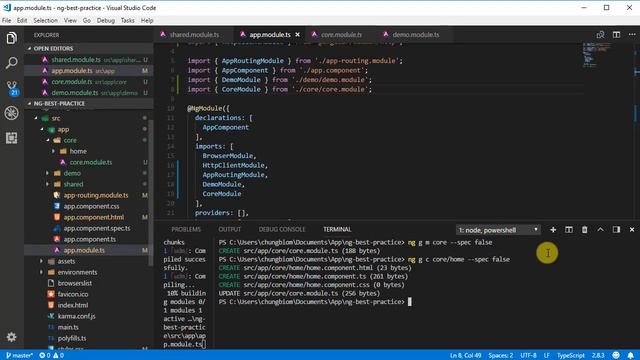Split the terminal panel
This screenshot has width=640, height=360.
569,230
